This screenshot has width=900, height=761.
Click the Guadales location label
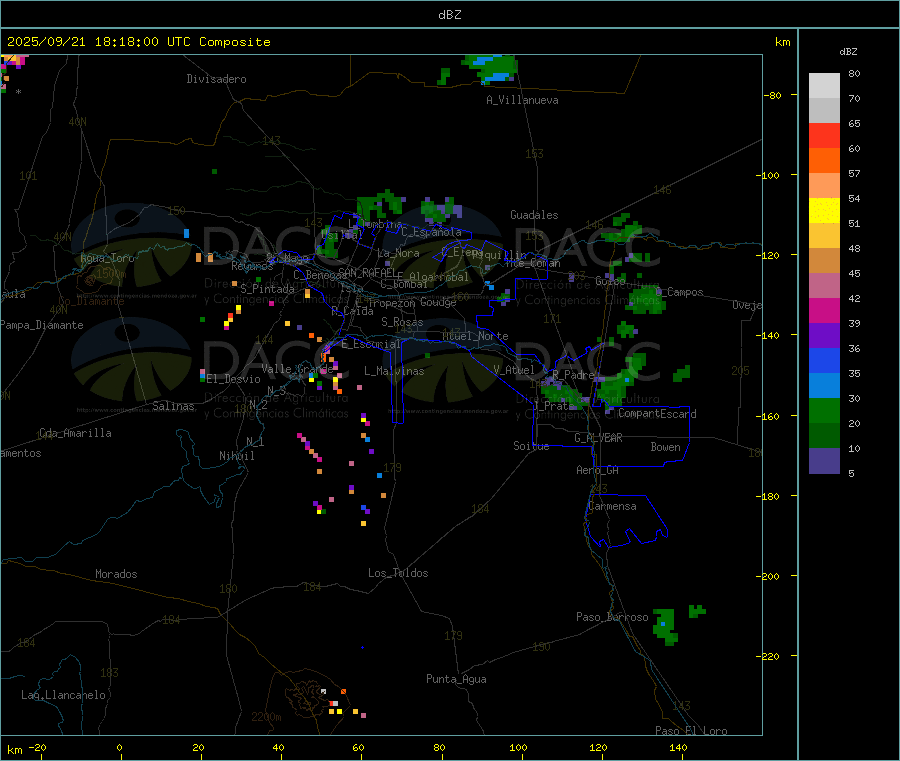(534, 215)
